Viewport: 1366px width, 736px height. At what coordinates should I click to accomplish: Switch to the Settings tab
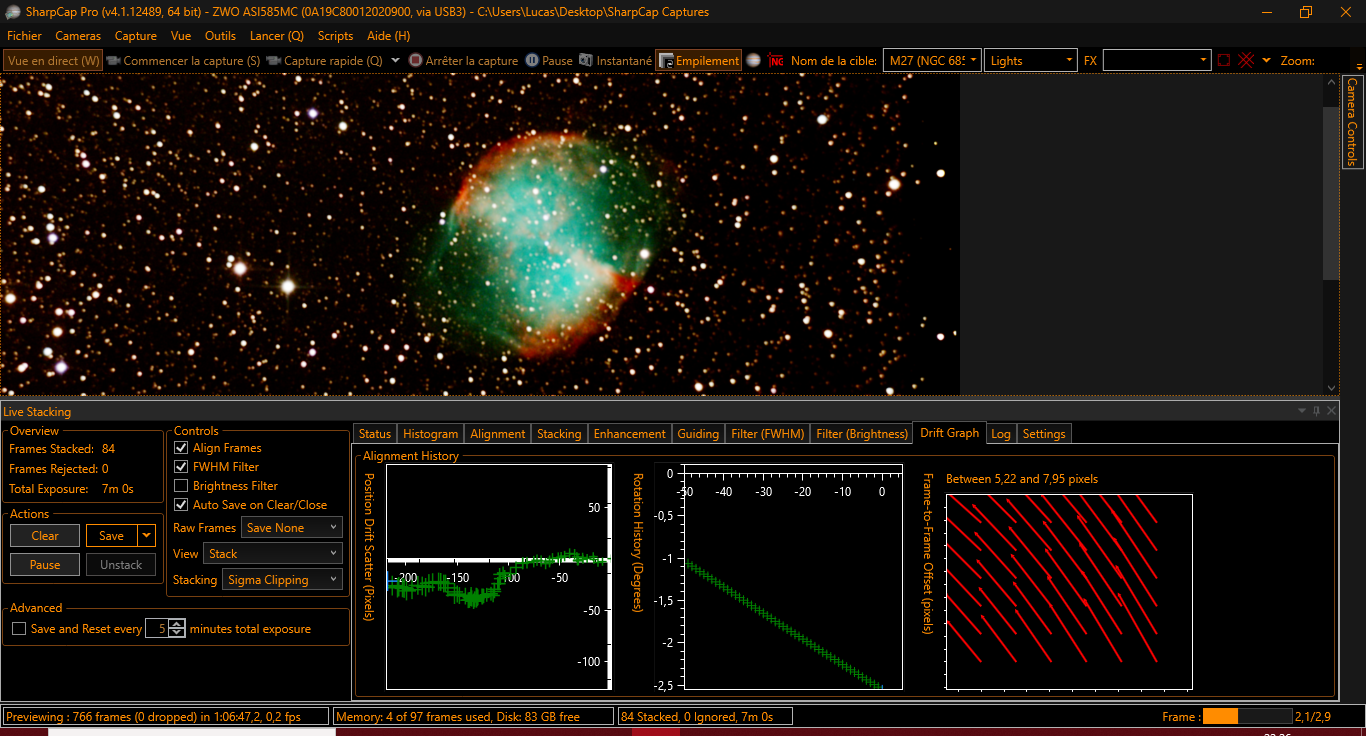point(1044,434)
